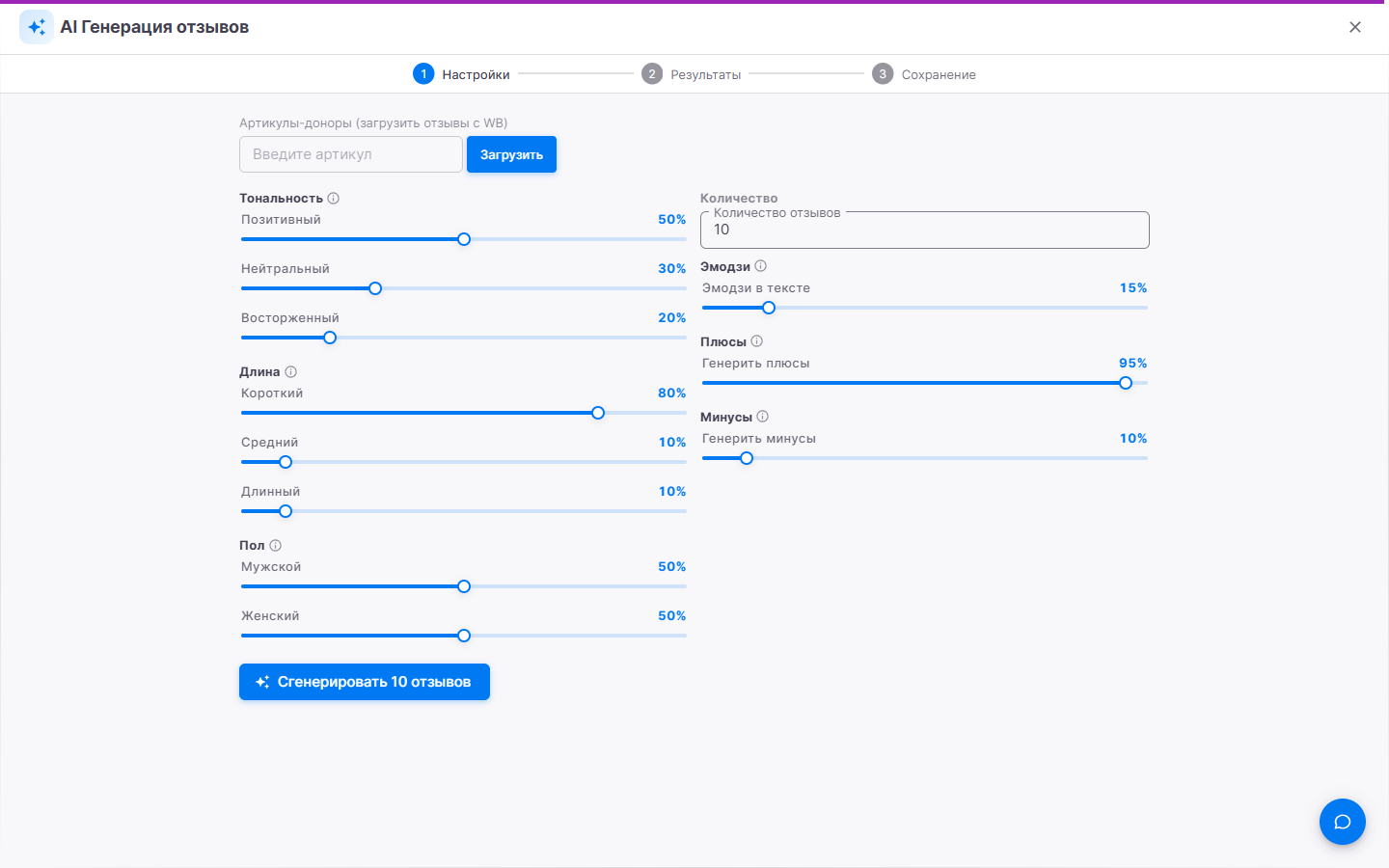Click info icon next to Тональность
1389x868 pixels.
(x=334, y=198)
